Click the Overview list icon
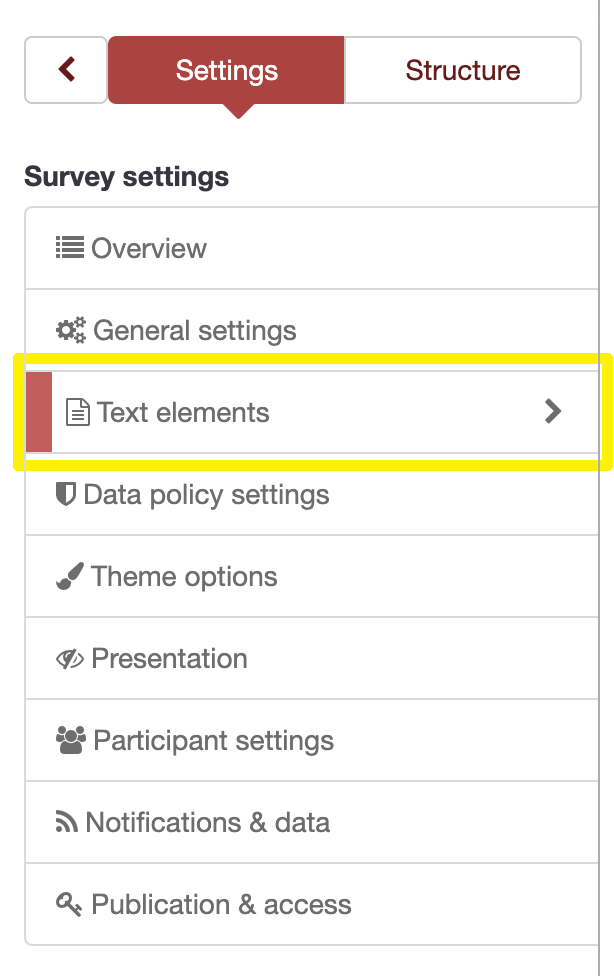 point(70,248)
